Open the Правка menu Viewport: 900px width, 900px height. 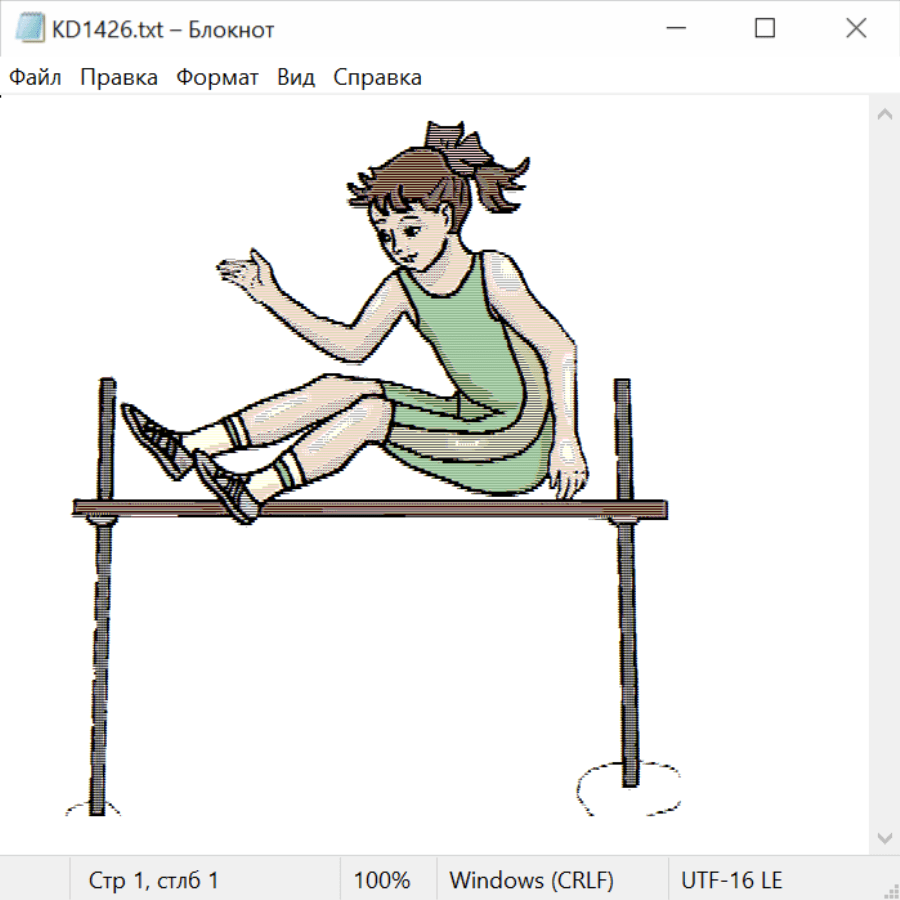click(x=119, y=78)
